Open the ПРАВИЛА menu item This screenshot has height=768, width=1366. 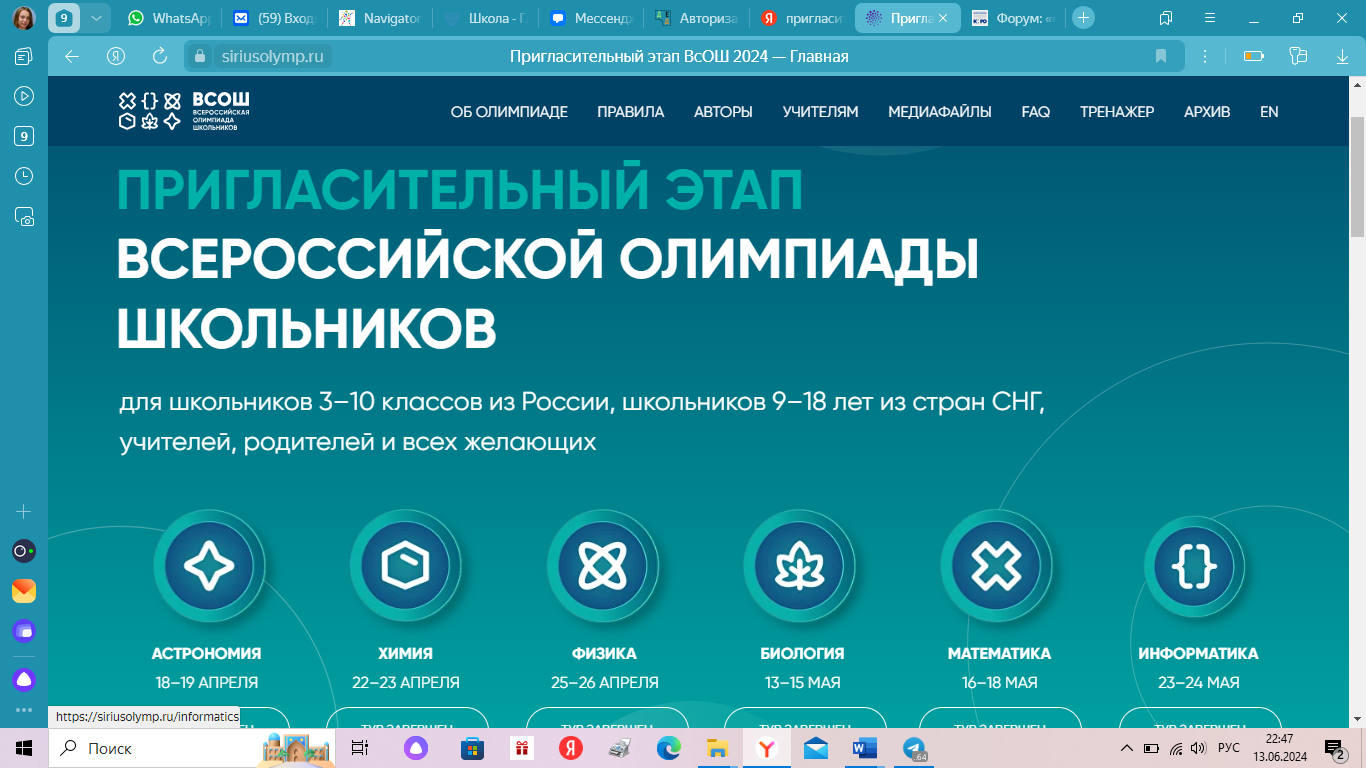pyautogui.click(x=631, y=112)
